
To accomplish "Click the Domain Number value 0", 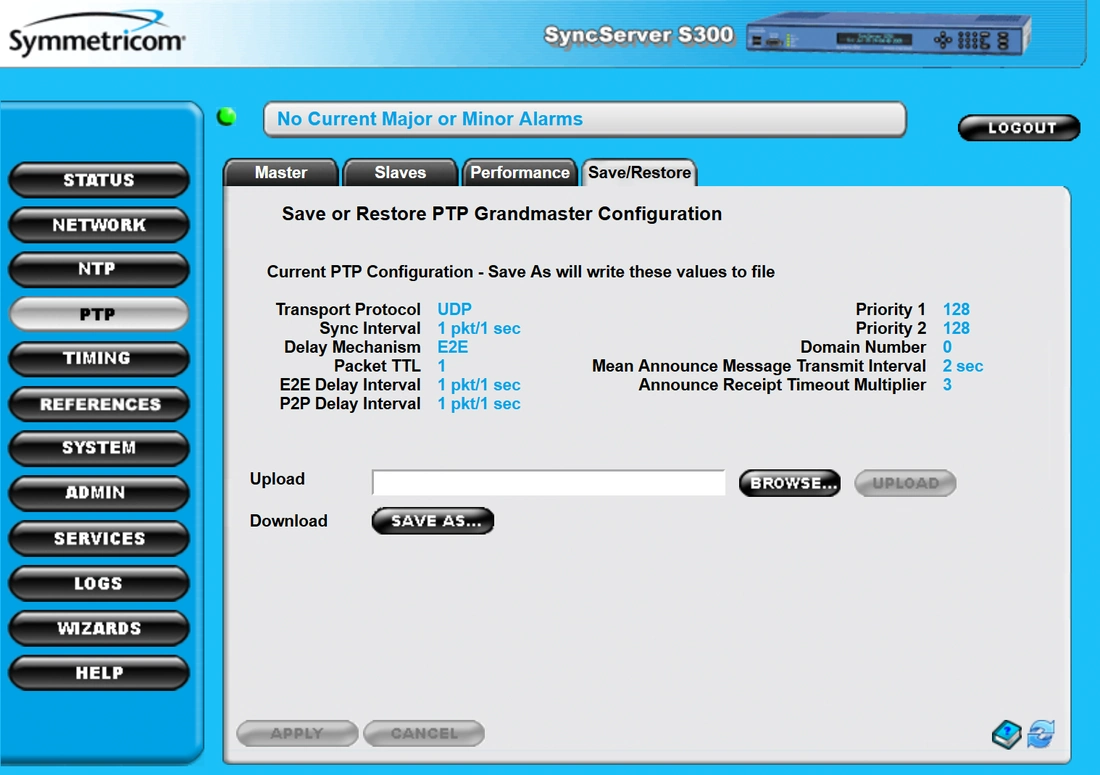I will pos(947,347).
